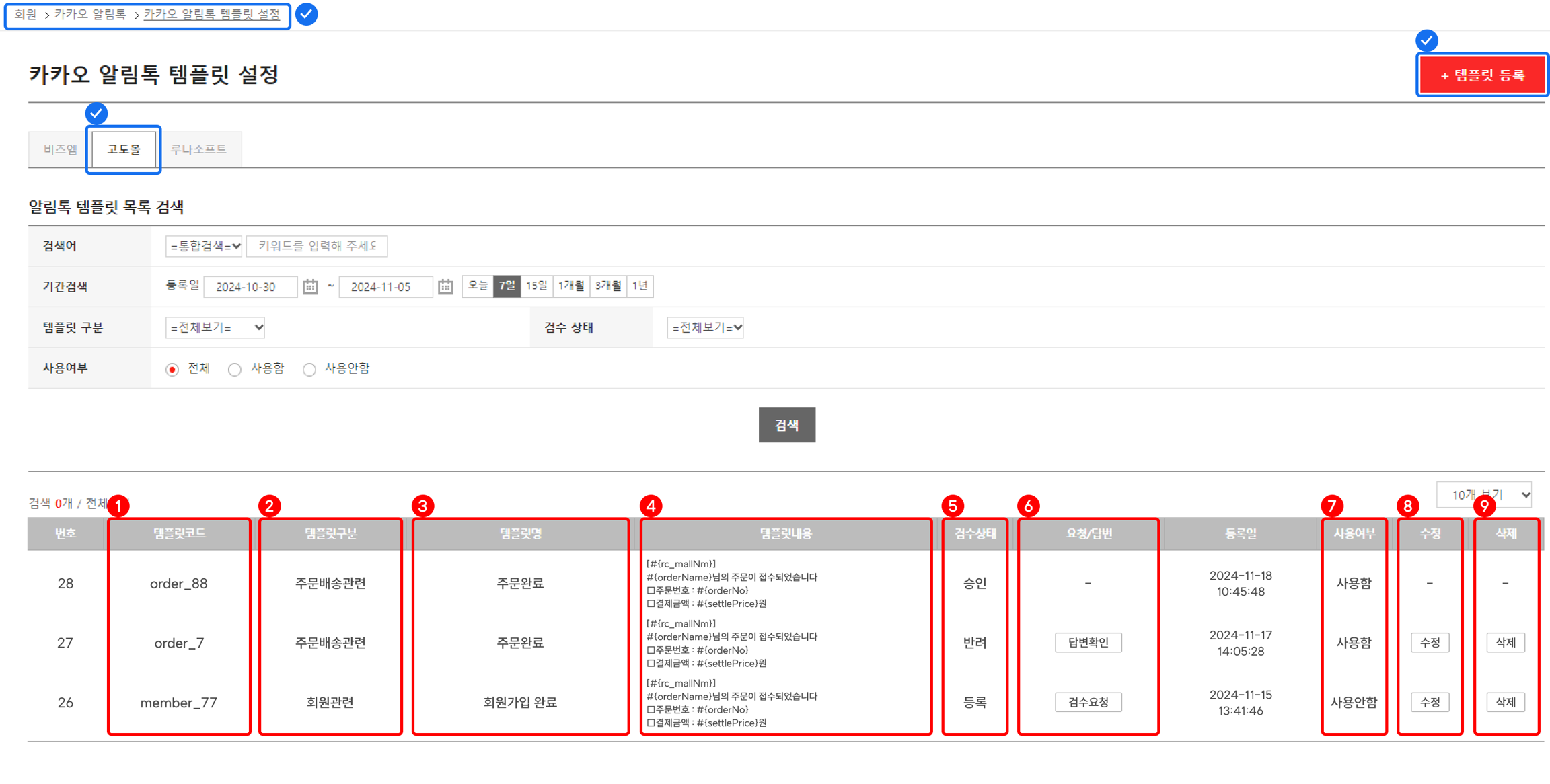Switch to the 루나소프트 tab

[x=199, y=149]
